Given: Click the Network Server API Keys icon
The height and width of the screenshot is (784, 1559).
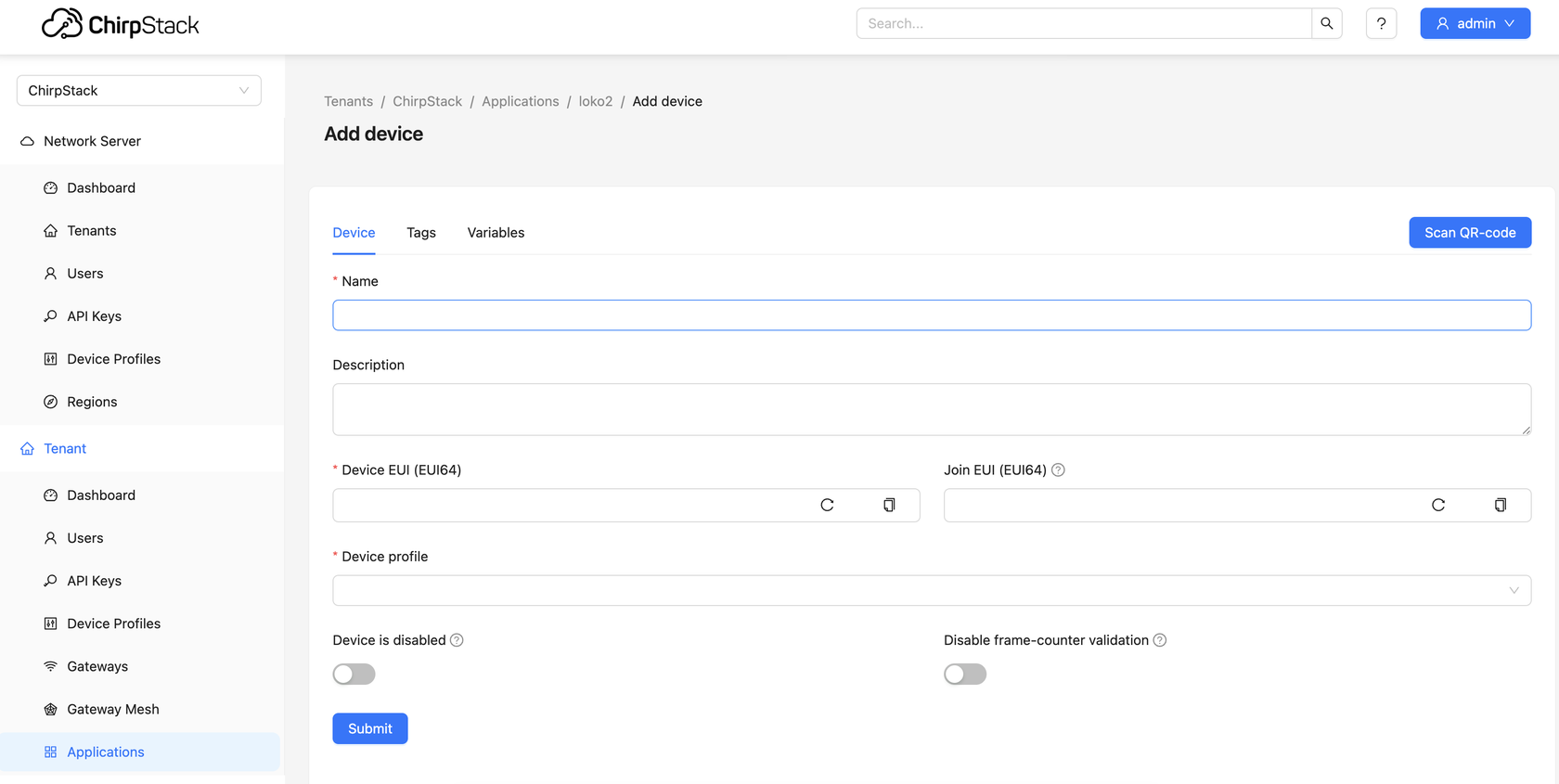Looking at the screenshot, I should coord(51,315).
